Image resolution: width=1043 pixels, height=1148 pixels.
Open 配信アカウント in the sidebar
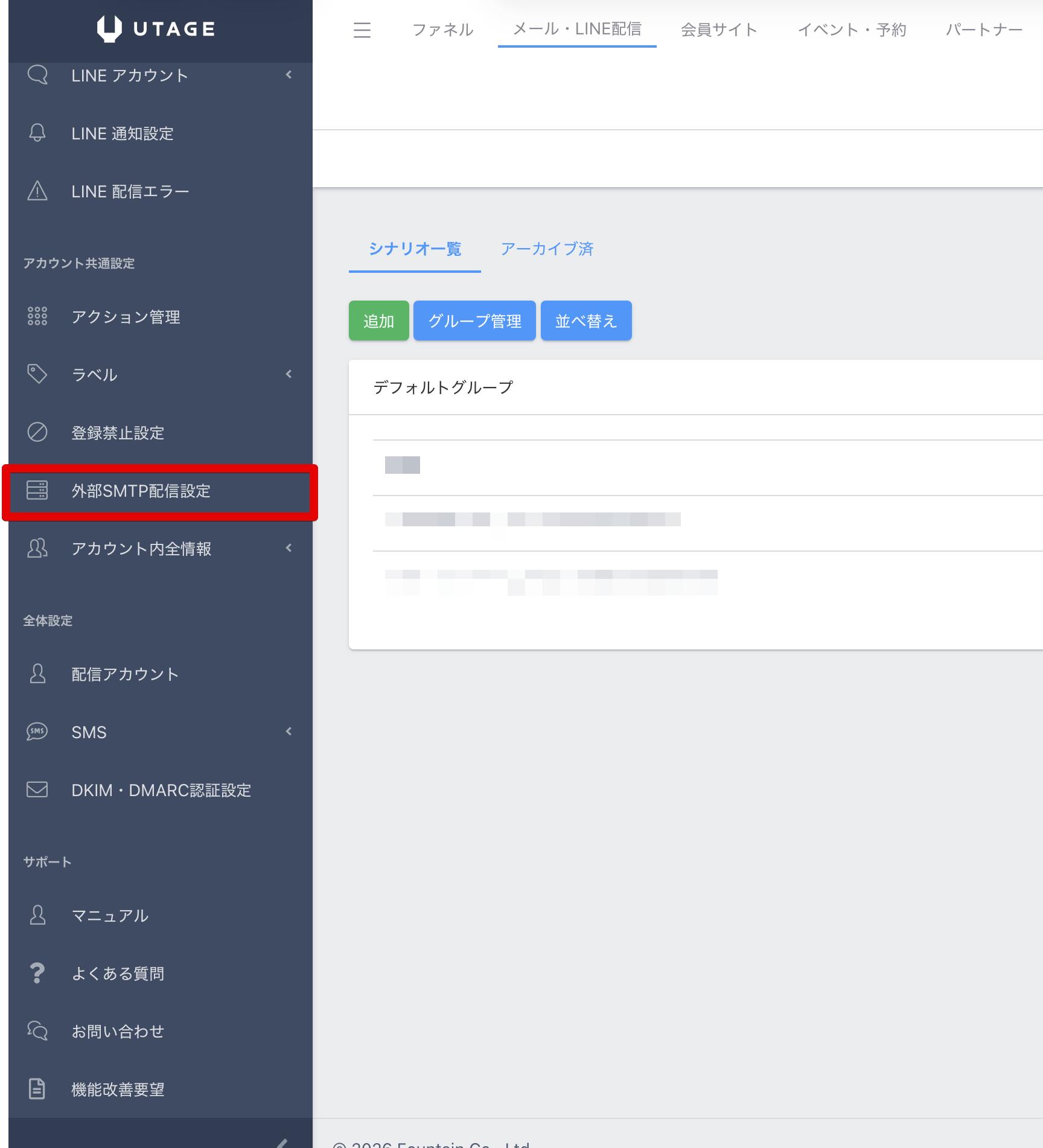(125, 674)
